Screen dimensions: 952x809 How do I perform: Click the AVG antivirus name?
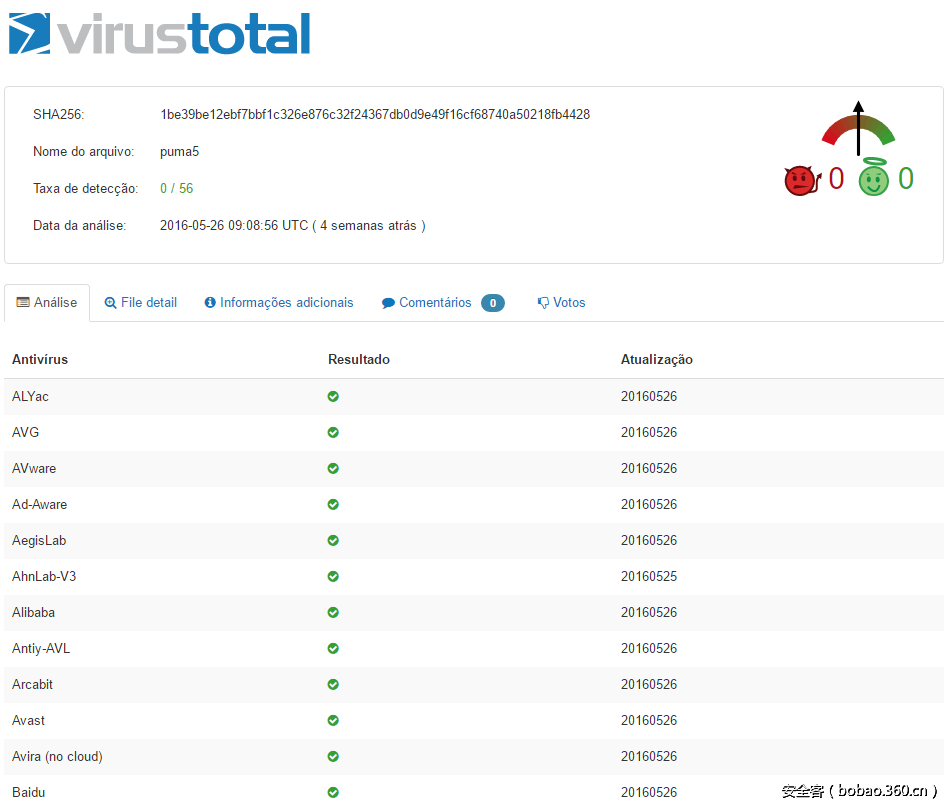click(26, 432)
